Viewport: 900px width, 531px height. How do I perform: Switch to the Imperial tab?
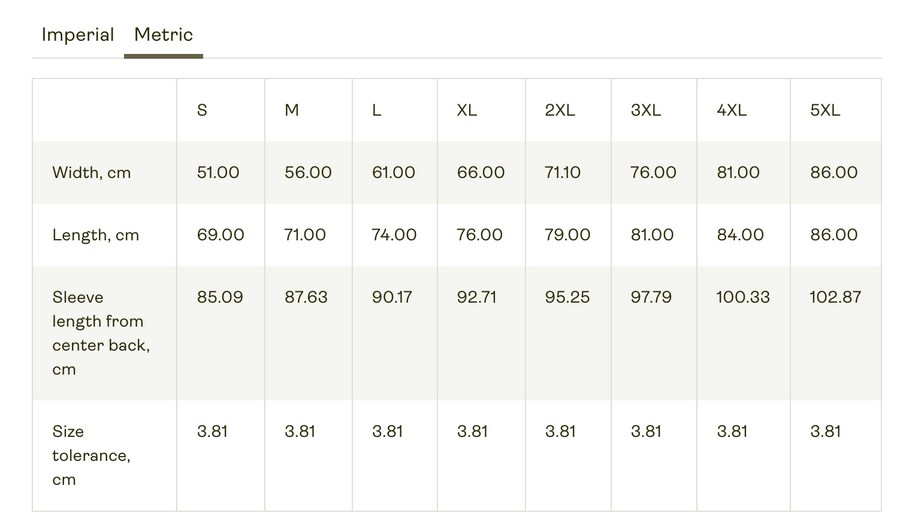(77, 35)
